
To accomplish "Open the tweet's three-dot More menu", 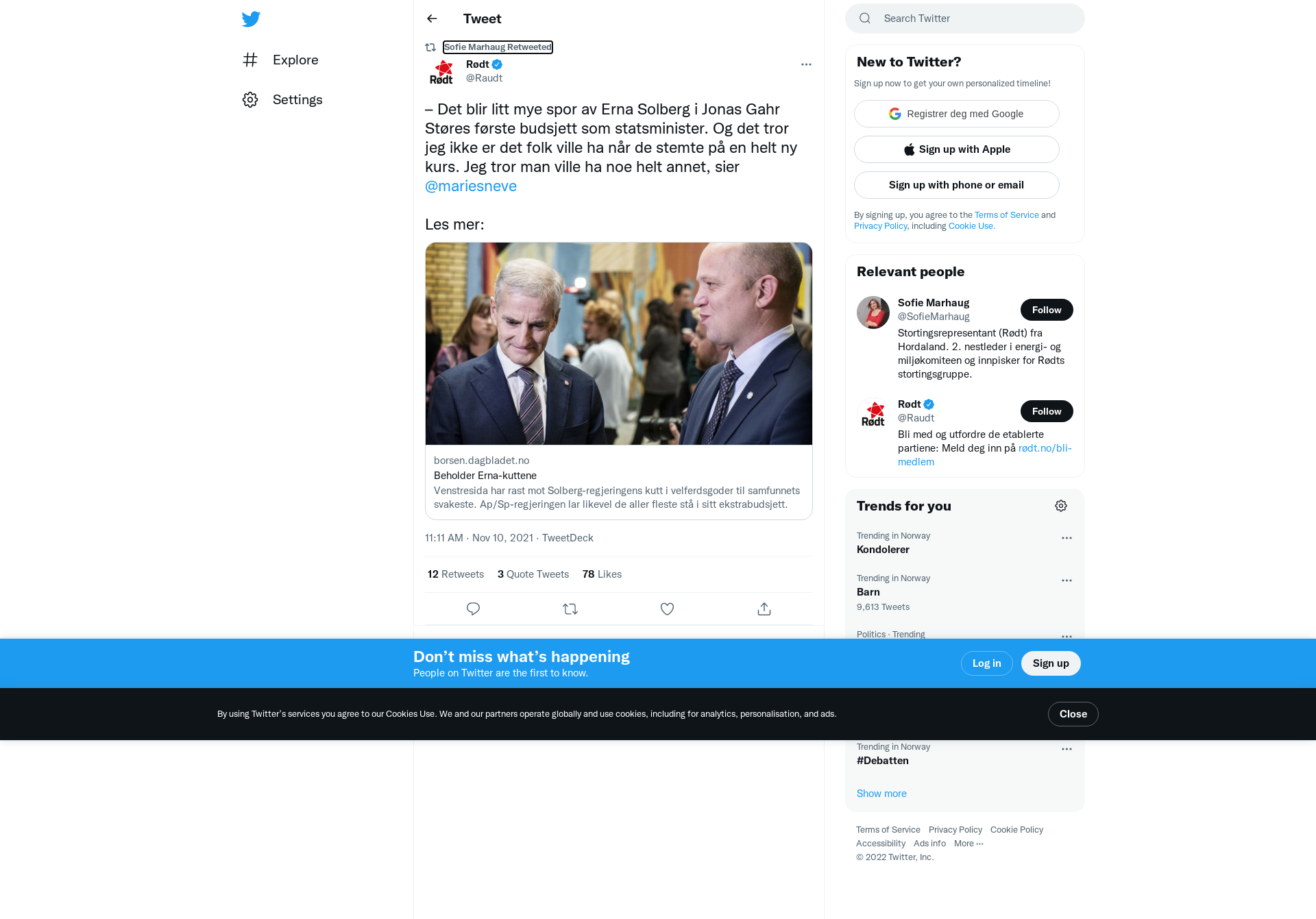I will click(x=806, y=64).
